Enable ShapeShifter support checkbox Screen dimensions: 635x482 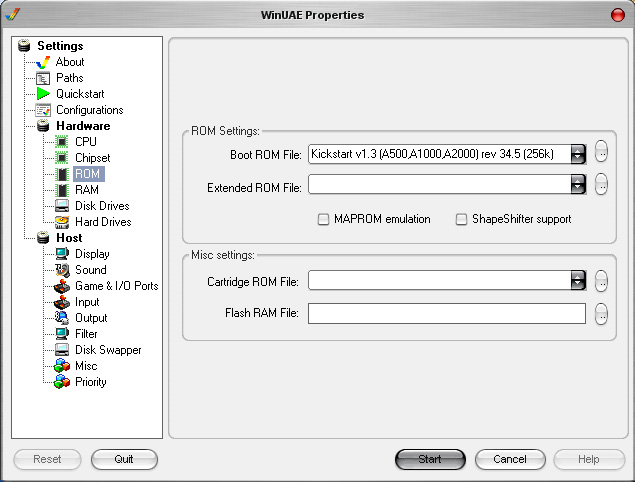(x=461, y=220)
